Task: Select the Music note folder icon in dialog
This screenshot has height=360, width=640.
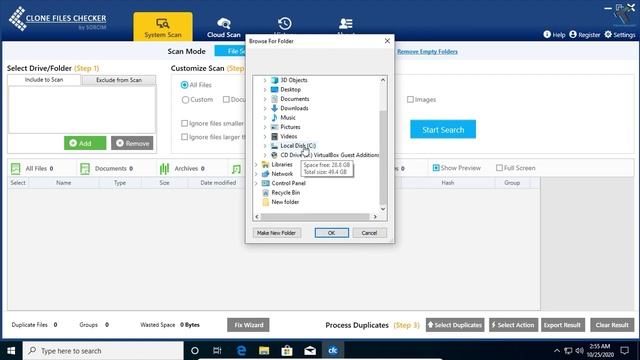Action: coord(274,118)
